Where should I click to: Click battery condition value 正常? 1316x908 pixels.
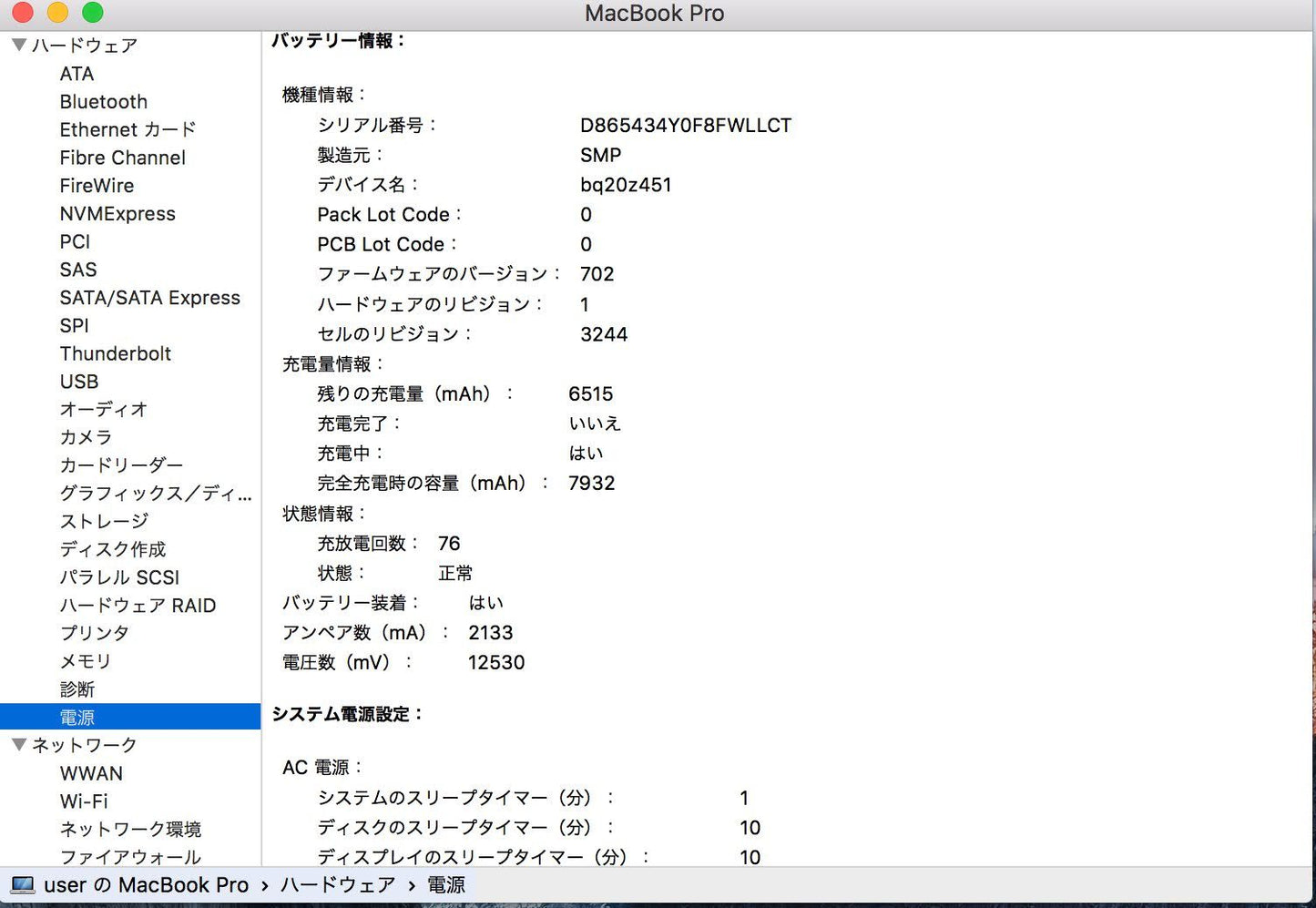[x=455, y=574]
